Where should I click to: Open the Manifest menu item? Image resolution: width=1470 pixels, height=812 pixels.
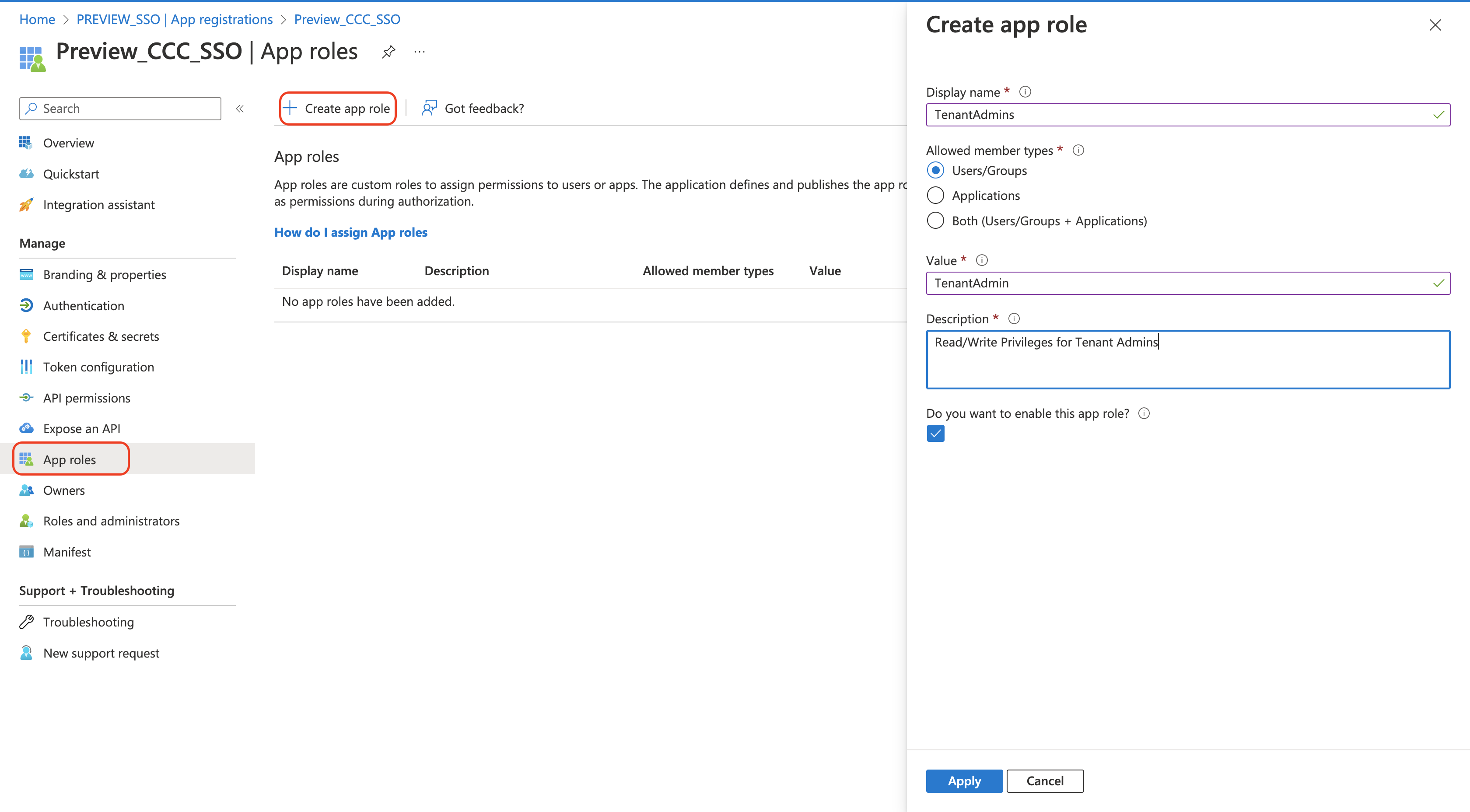(67, 552)
